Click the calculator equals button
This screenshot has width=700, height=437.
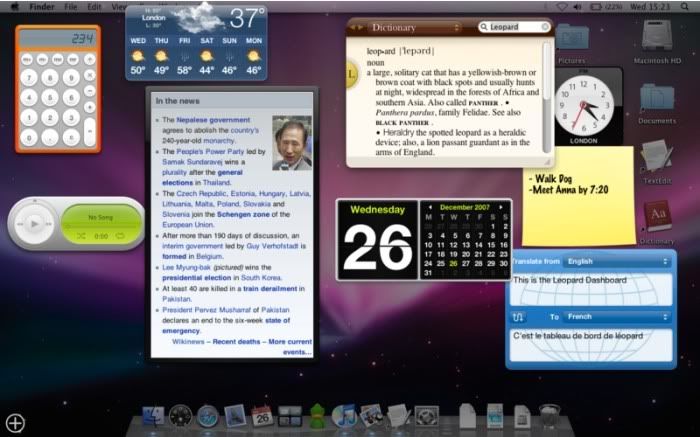pos(90,132)
